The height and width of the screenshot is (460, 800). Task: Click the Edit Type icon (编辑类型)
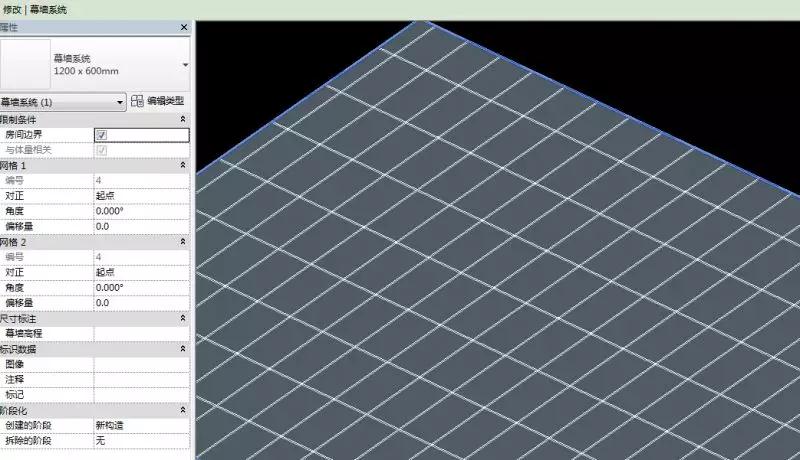click(x=137, y=101)
